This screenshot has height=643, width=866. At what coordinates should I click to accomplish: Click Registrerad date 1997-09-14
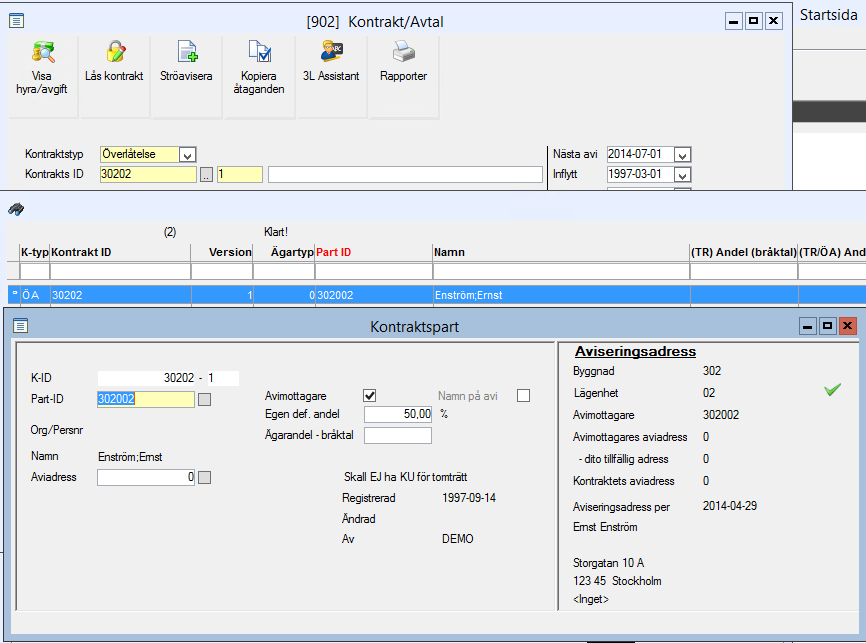pyautogui.click(x=469, y=498)
